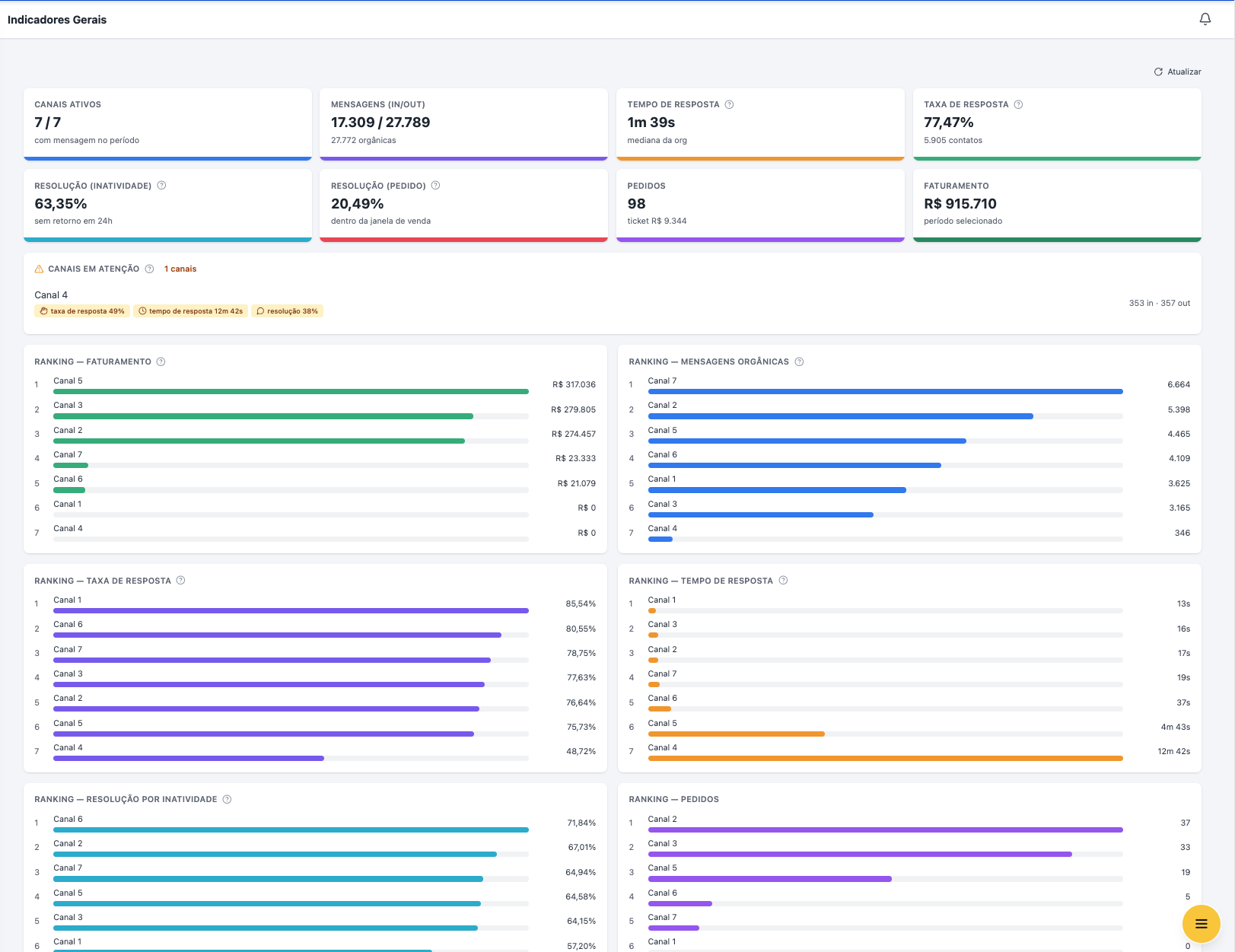Screen dimensions: 1235x952
Task: Click Canal 3 label in Faturamento ranking
Action: pos(68,405)
